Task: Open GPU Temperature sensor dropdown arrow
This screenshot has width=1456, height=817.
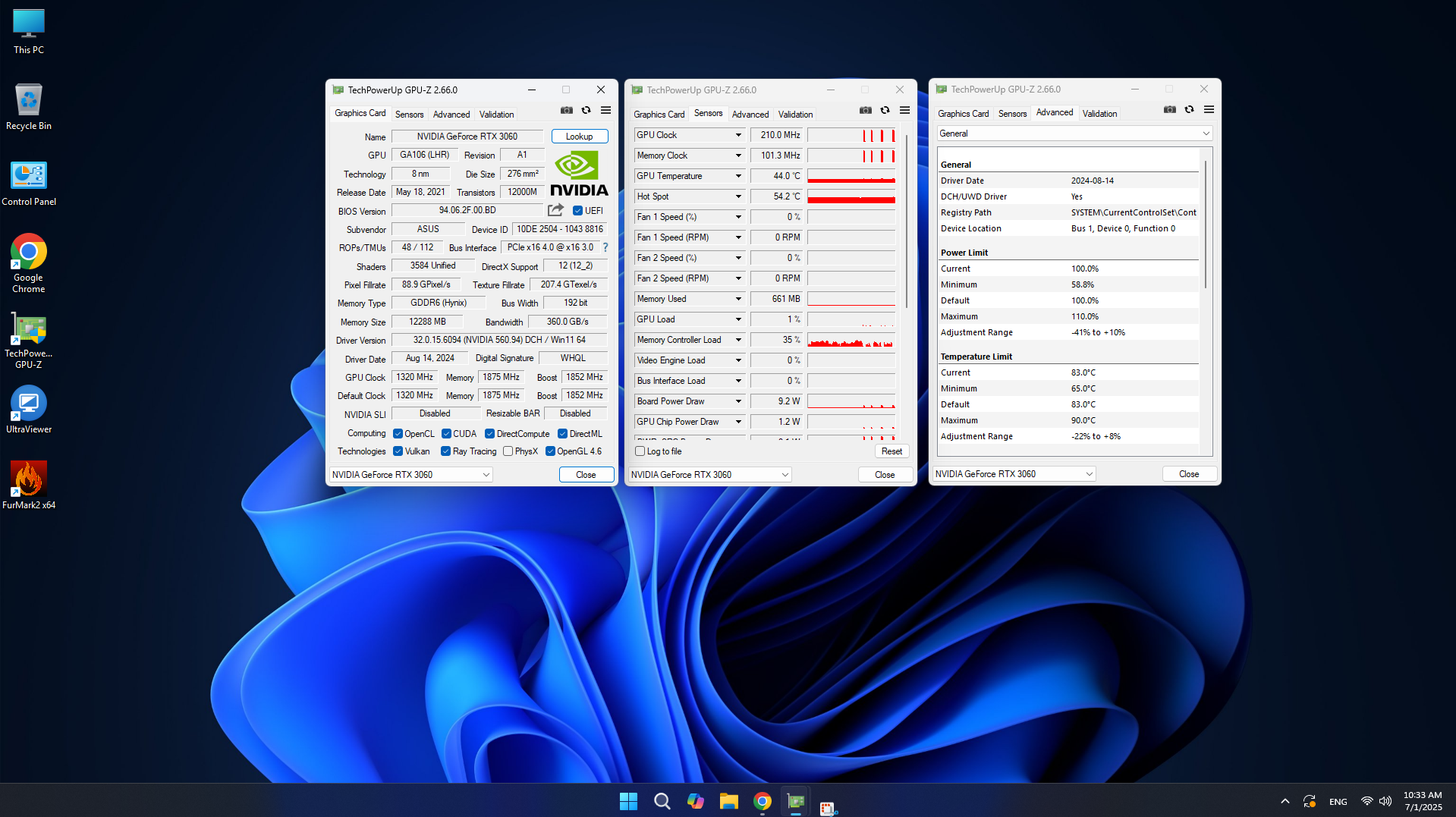Action: point(737,176)
